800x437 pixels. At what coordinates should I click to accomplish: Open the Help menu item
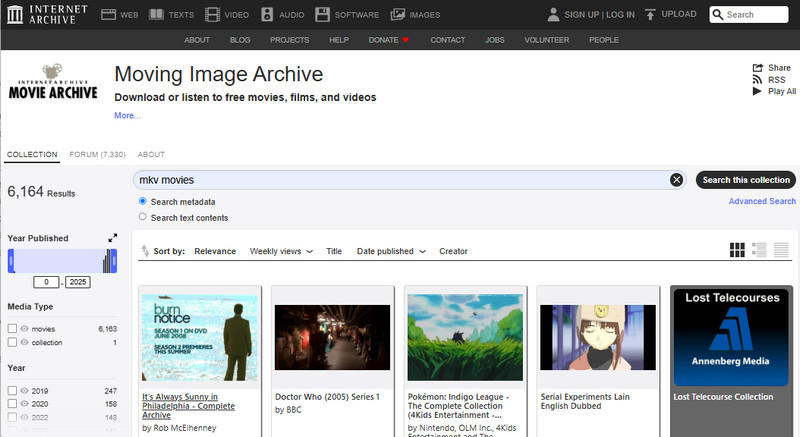339,40
